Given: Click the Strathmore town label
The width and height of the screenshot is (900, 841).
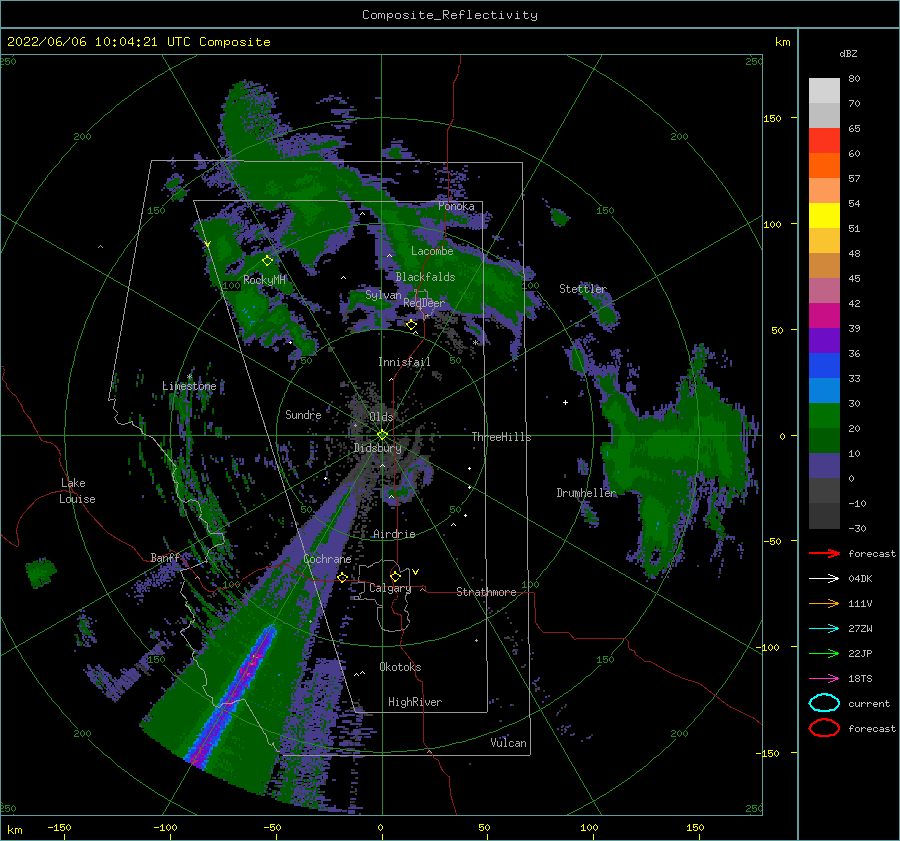Looking at the screenshot, I should pos(486,592).
